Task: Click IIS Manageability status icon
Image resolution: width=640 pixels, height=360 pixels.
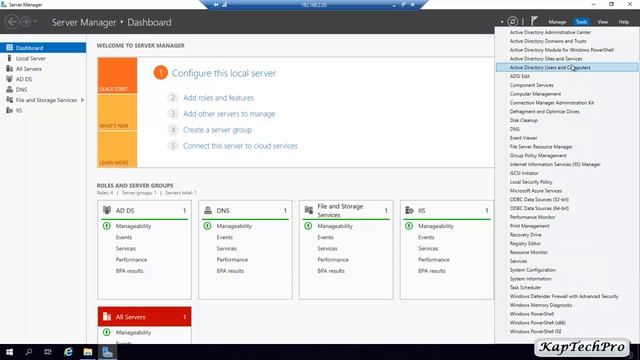Action: coord(409,226)
